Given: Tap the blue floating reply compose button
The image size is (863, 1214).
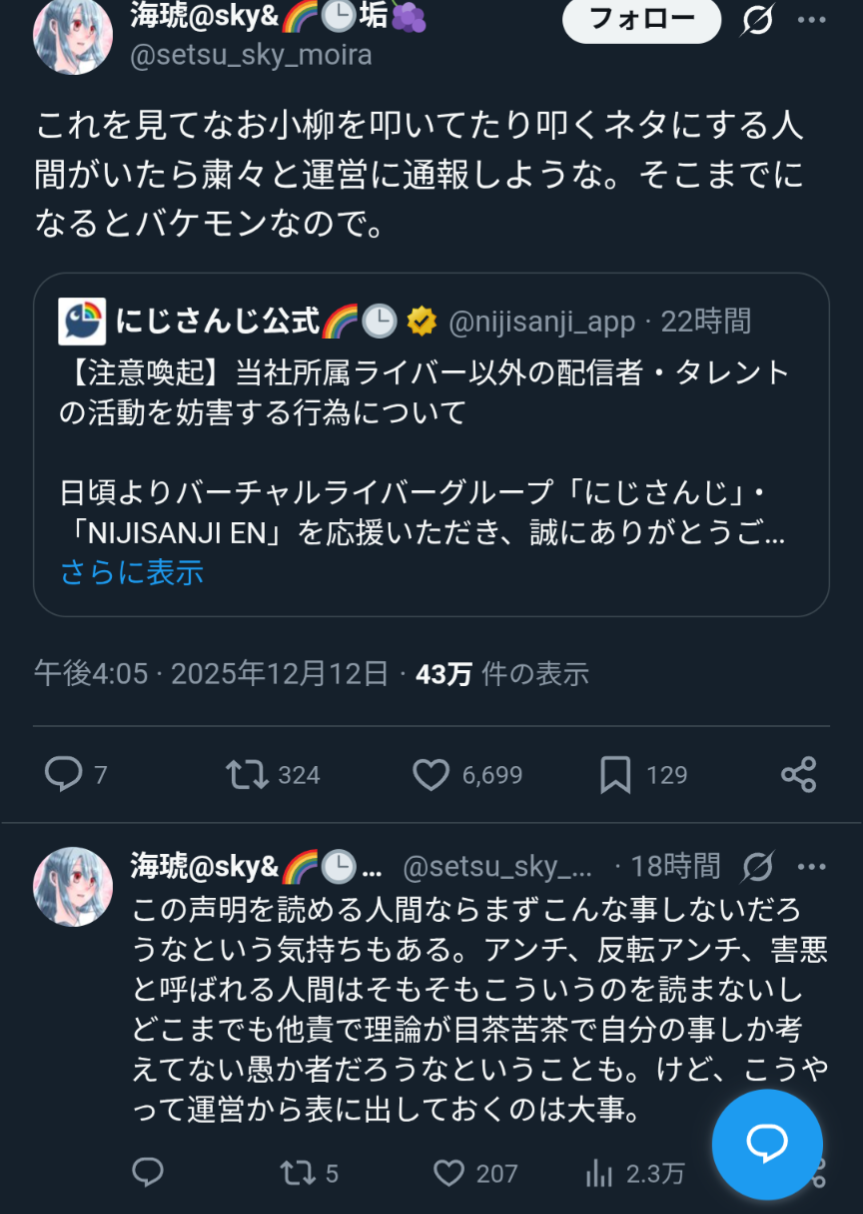Looking at the screenshot, I should pyautogui.click(x=767, y=1144).
